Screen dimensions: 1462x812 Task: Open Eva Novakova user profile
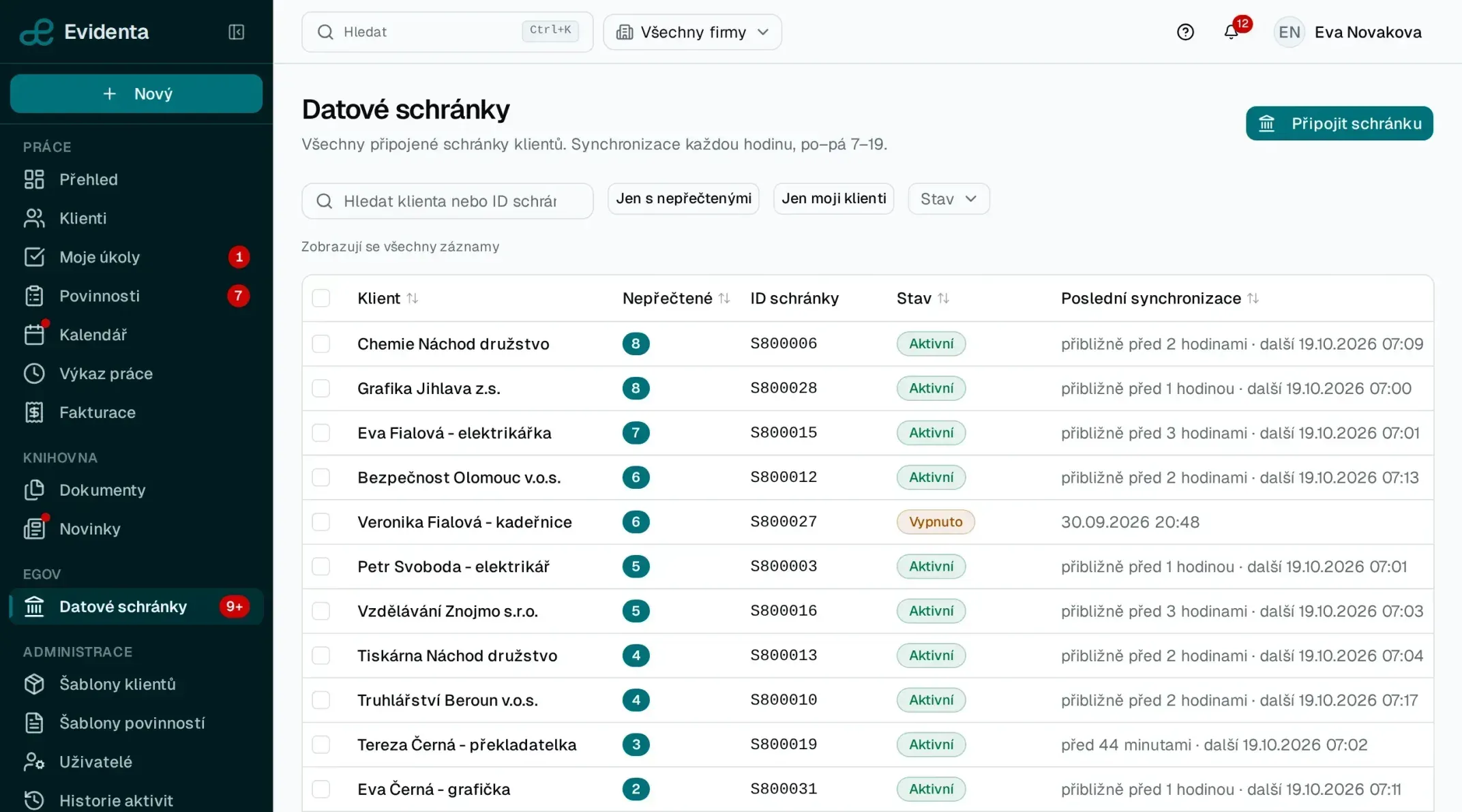(x=1347, y=32)
